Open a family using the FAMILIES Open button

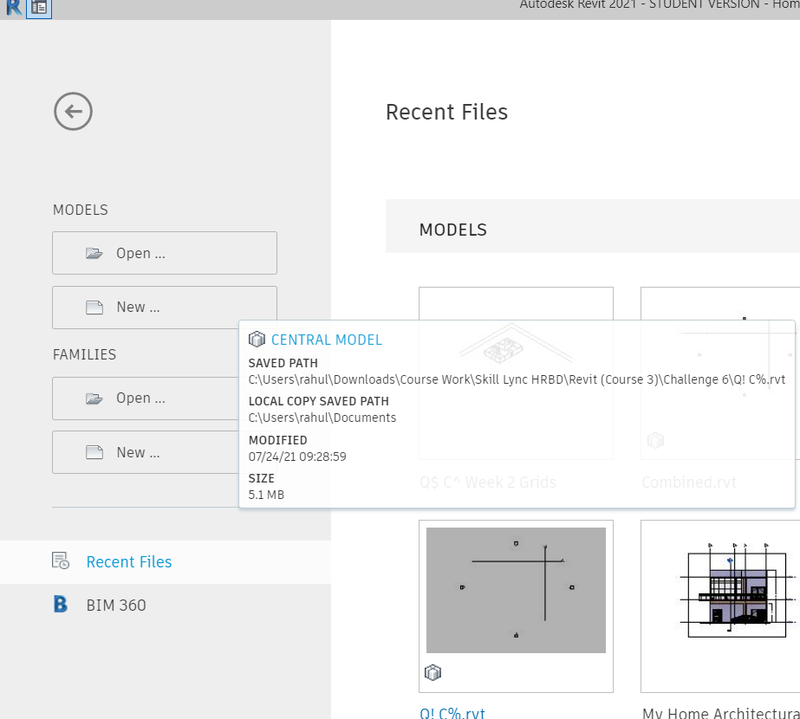pyautogui.click(x=164, y=397)
